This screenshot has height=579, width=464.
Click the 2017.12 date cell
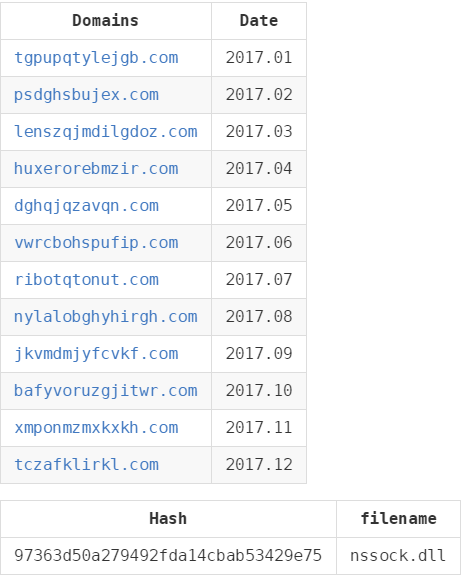click(x=259, y=465)
